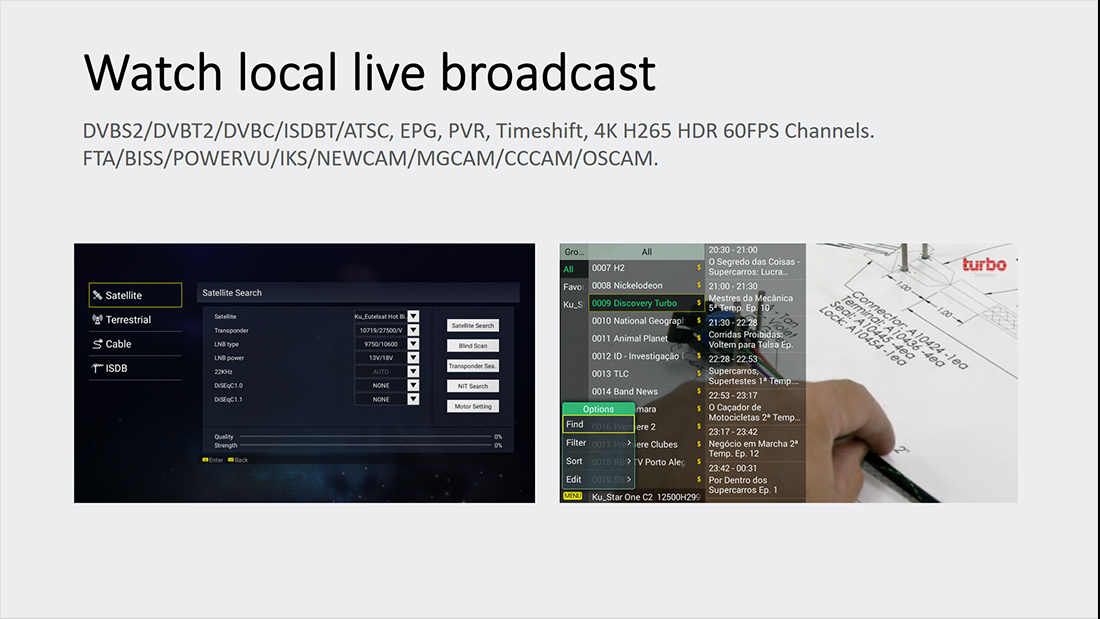Click the 21:00 - 21:30 Mestres da Mecânica entry
1100x619 pixels.
[x=755, y=298]
